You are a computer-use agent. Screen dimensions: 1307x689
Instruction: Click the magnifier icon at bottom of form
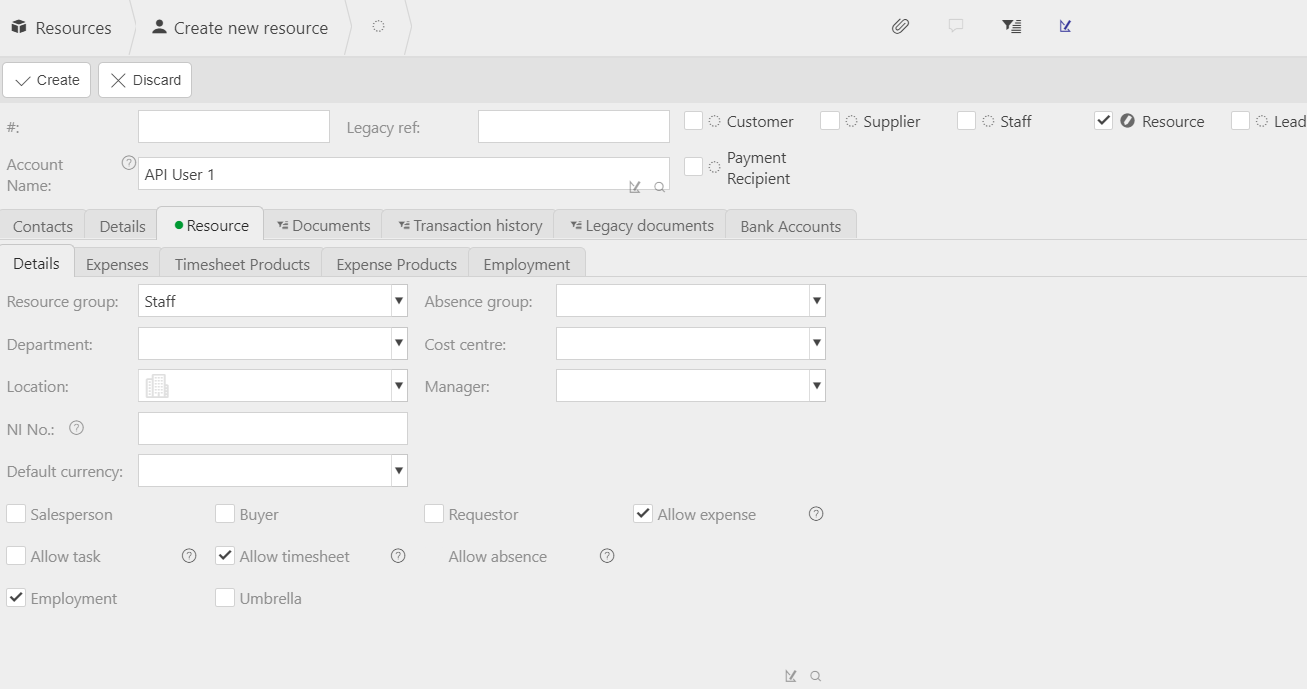[815, 676]
